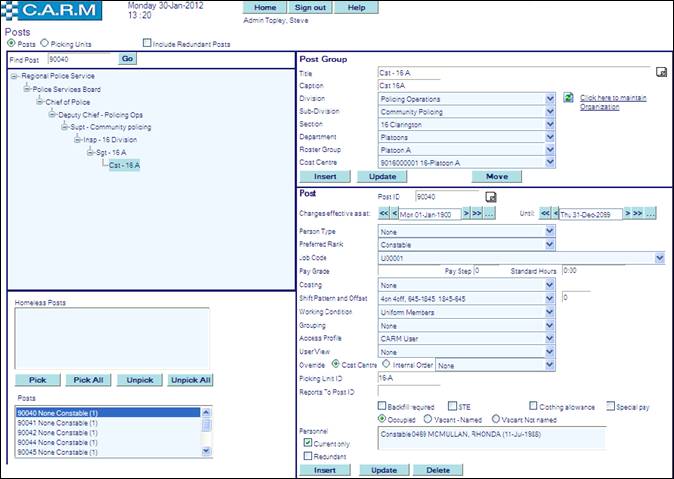Viewport: 674px width, 479px height.
Task: Select the Picking Units radio button
Action: coord(44,44)
